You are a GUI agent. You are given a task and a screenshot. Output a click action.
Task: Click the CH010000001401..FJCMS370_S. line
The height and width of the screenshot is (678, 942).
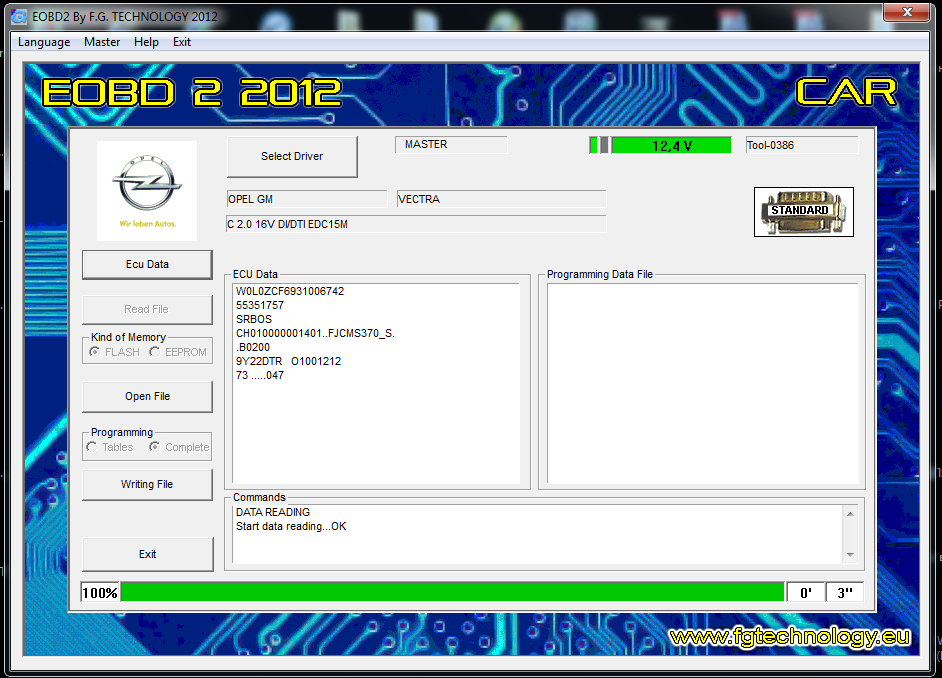coord(315,333)
